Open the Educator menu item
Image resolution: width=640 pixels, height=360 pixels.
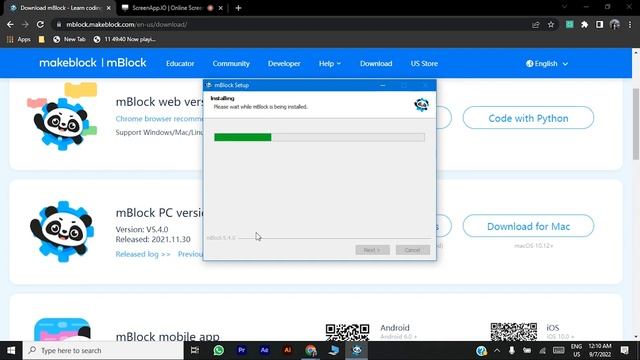(x=180, y=64)
